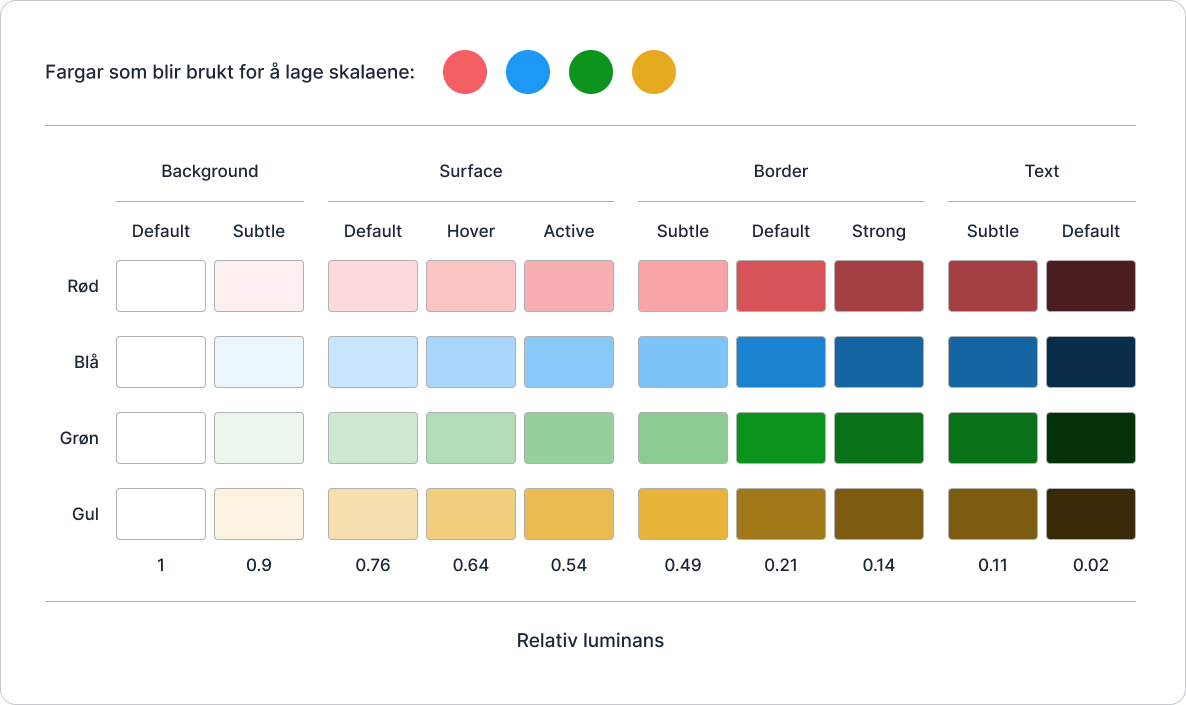This screenshot has height=705, width=1186.
Task: Click the Surface group heading
Action: tap(471, 171)
